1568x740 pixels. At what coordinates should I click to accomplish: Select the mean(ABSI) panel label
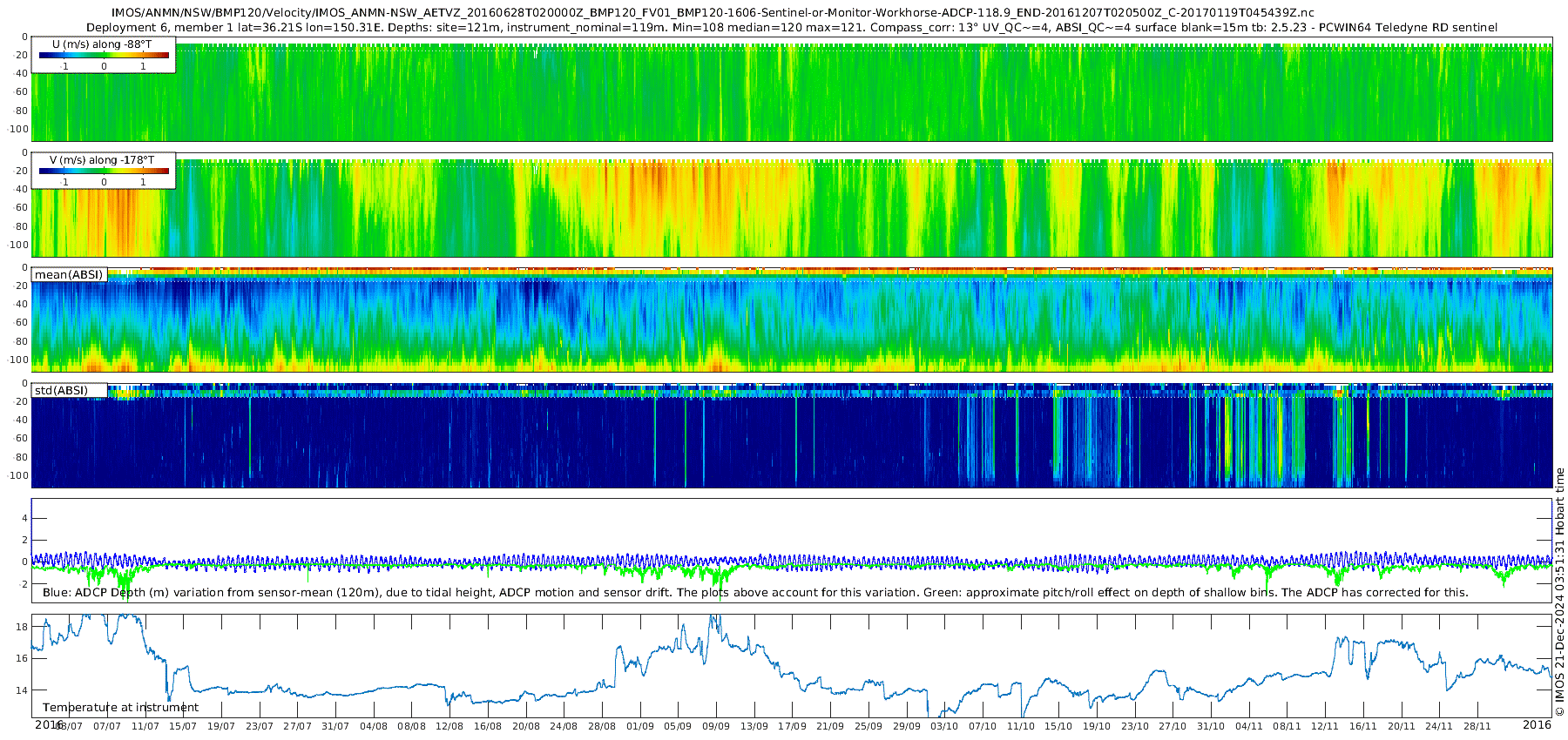point(69,275)
